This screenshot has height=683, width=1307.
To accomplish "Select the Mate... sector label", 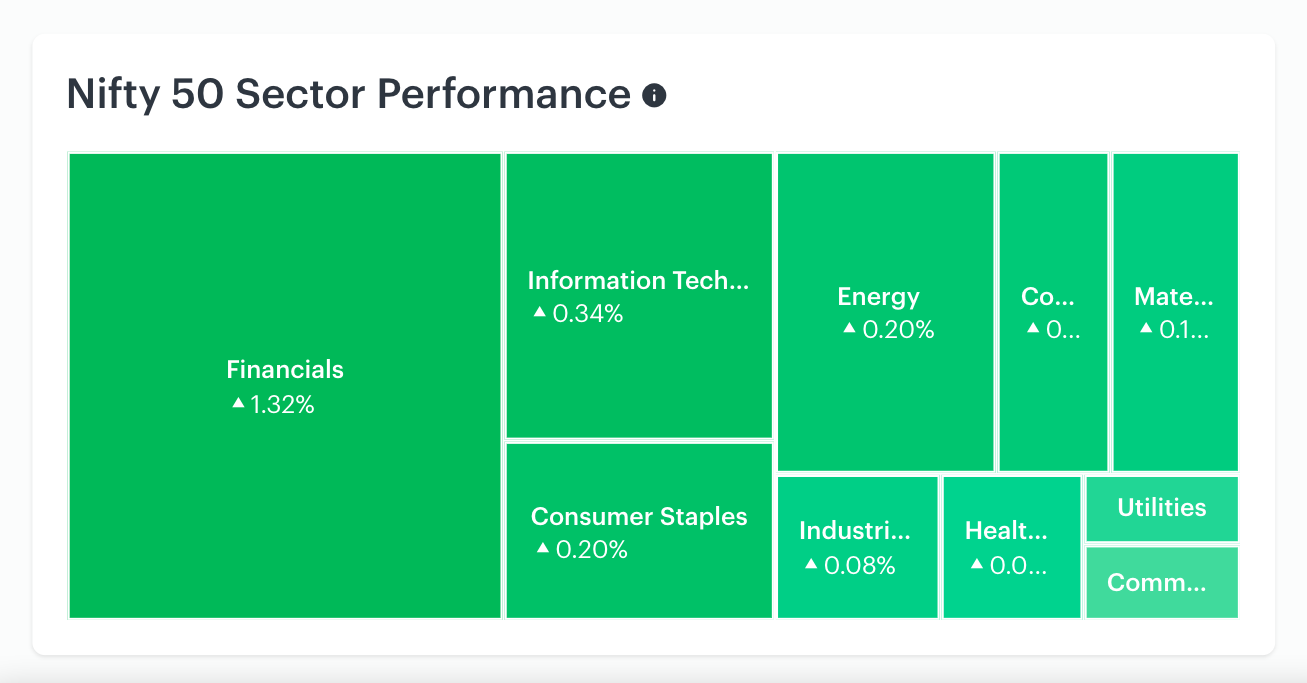I will pos(1174,296).
